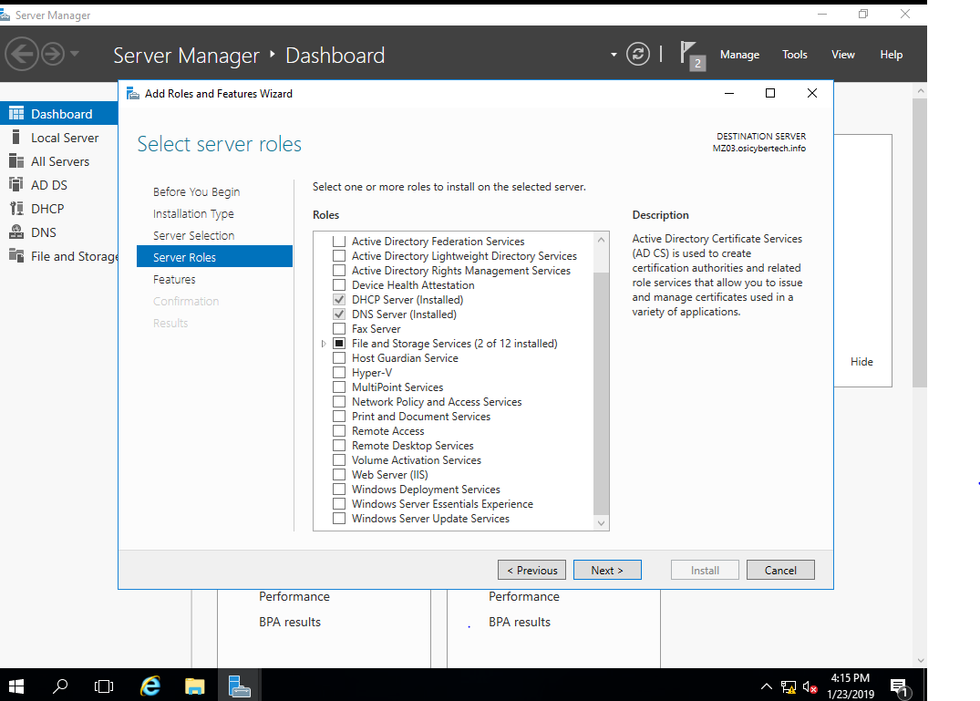Screen dimensions: 980x701
Task: Open the View menu
Action: (x=842, y=54)
